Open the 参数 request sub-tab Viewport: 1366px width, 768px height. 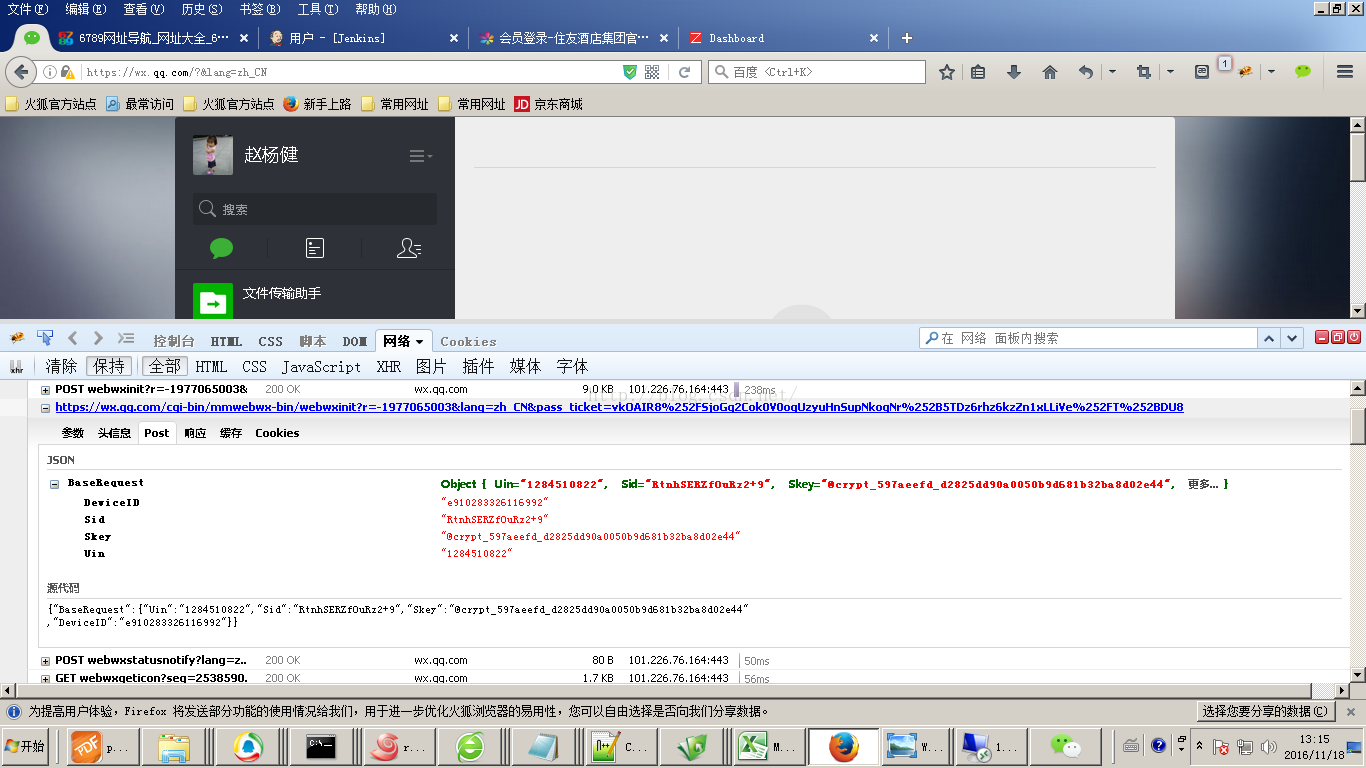click(x=73, y=433)
